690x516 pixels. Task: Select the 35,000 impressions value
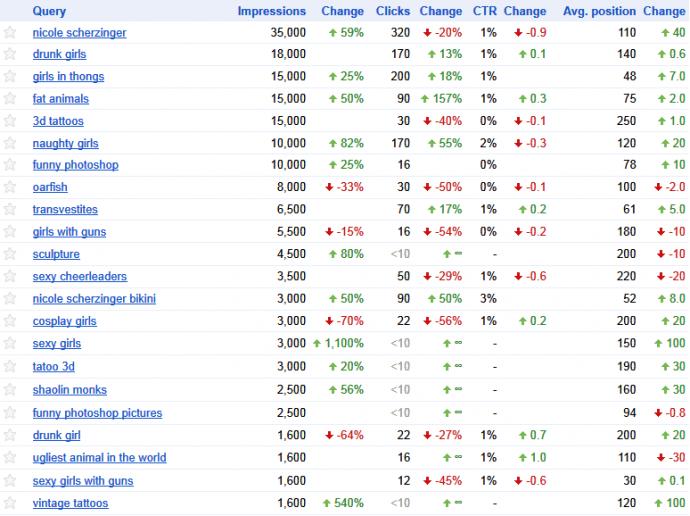(288, 33)
